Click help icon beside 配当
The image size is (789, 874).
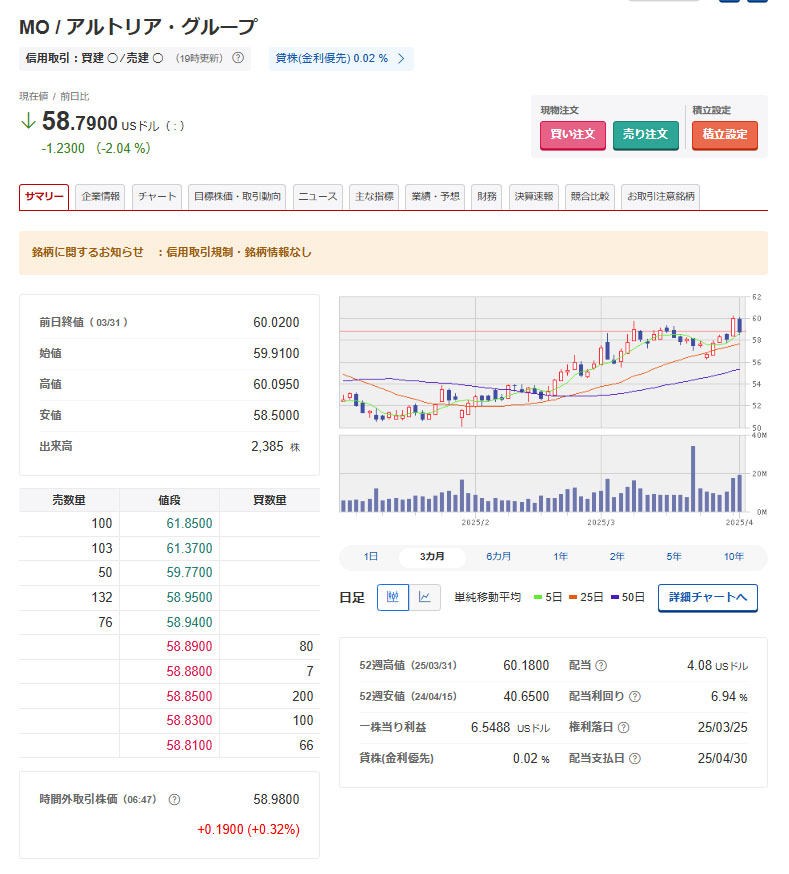(601, 666)
